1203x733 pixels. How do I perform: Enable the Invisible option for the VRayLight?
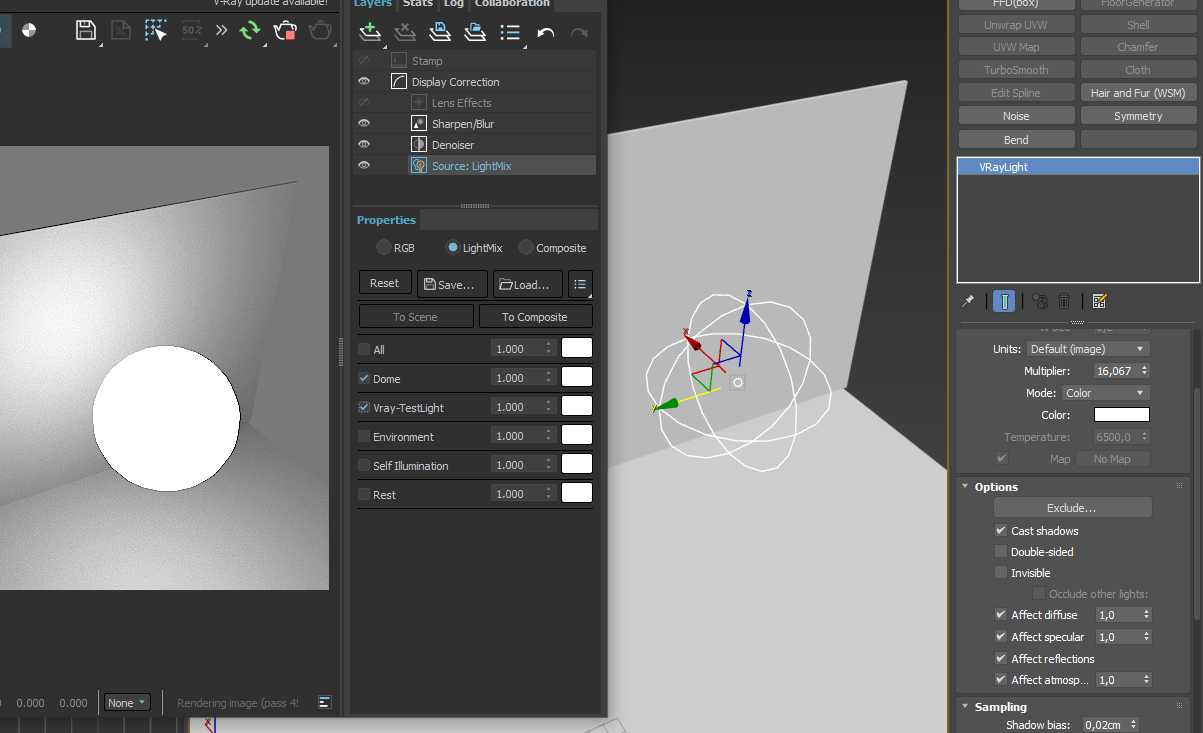(x=1001, y=573)
